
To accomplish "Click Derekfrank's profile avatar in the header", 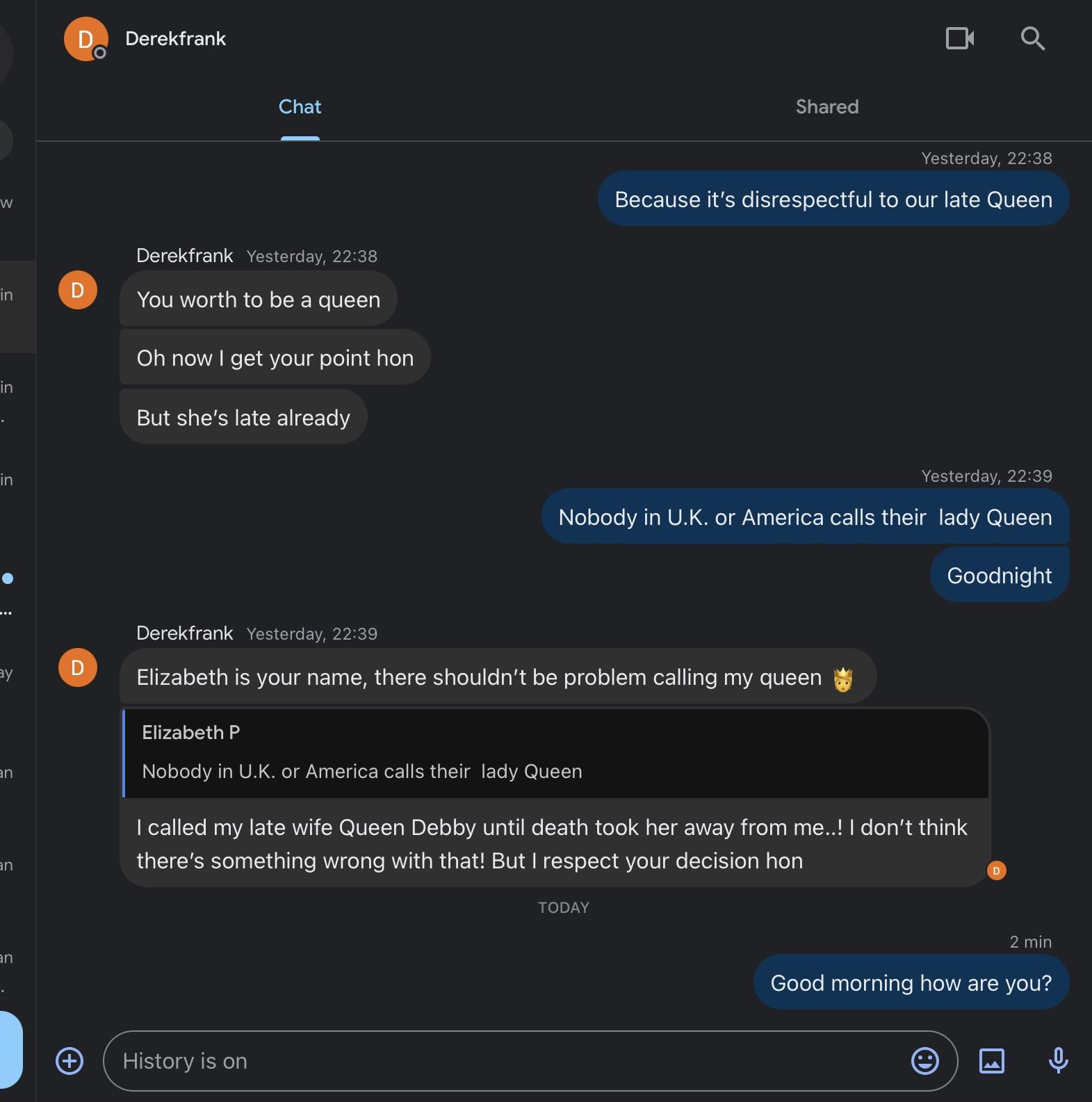I will click(x=86, y=39).
